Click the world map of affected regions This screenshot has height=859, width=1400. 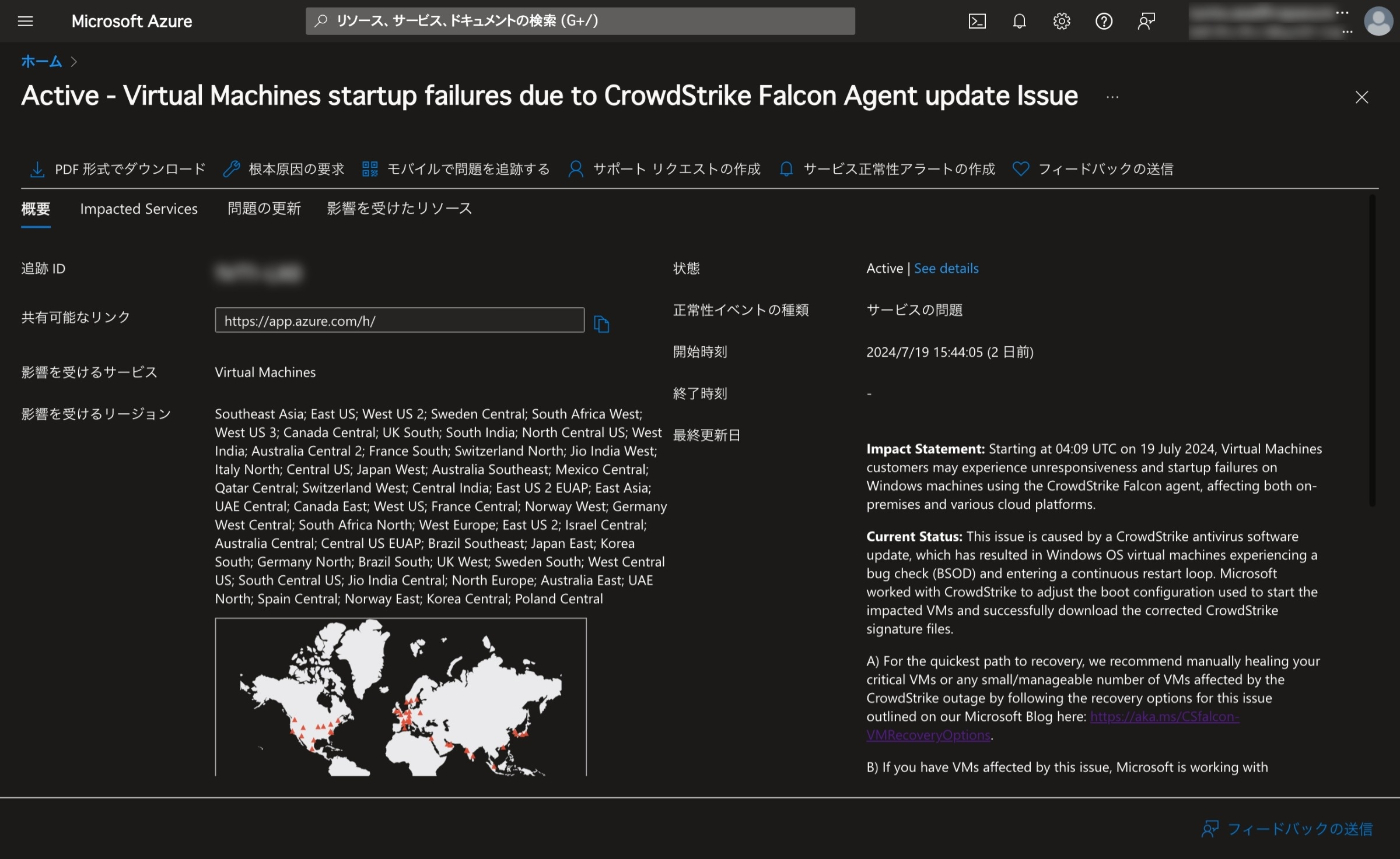click(400, 697)
